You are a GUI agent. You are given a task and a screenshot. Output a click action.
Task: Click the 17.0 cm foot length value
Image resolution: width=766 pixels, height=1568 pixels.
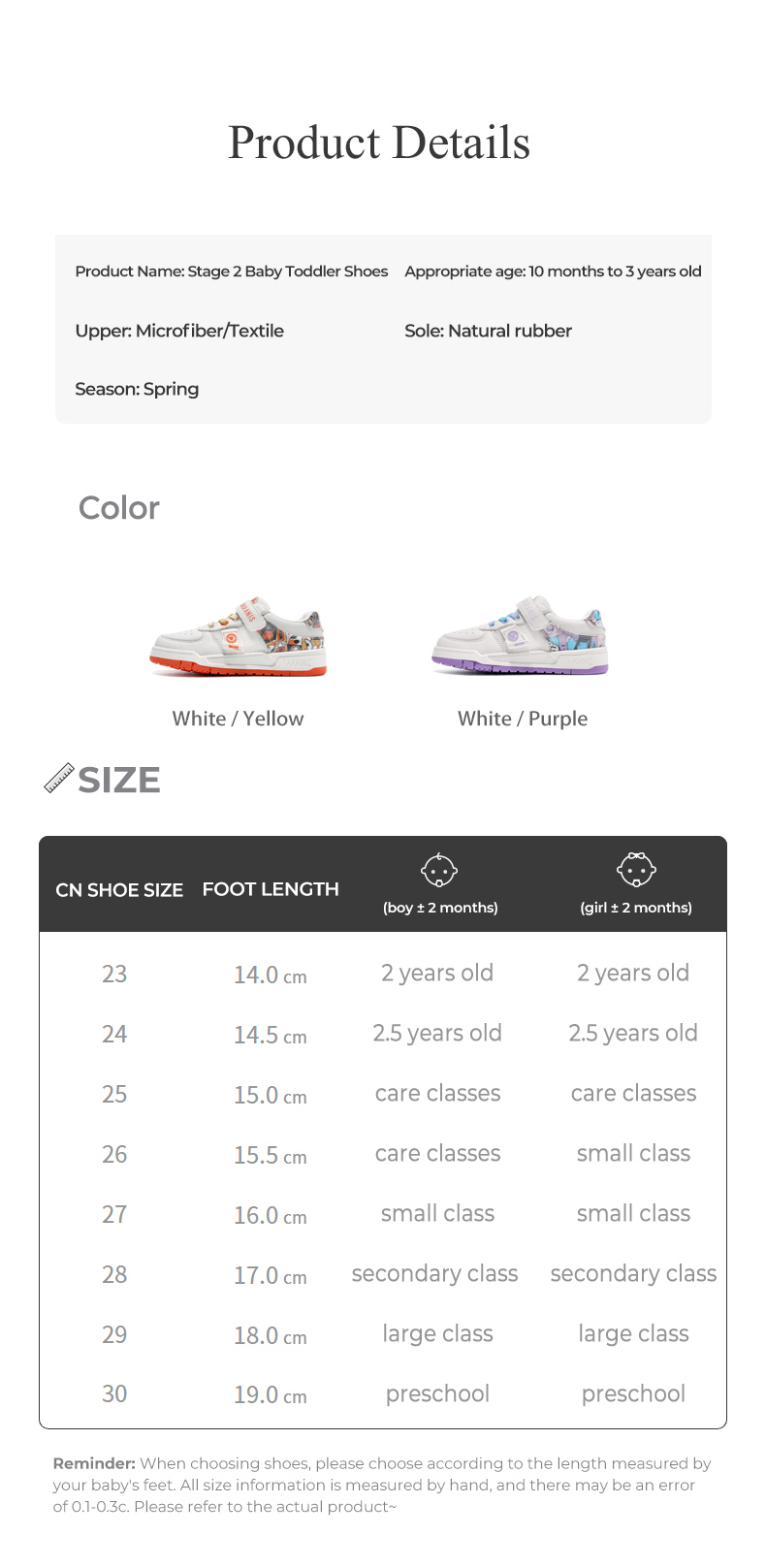tap(270, 1275)
